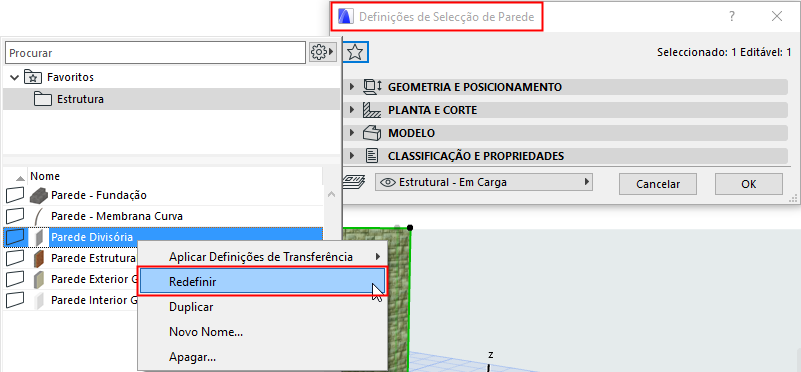Click the wall type icon for Parede Interior

coord(15,300)
